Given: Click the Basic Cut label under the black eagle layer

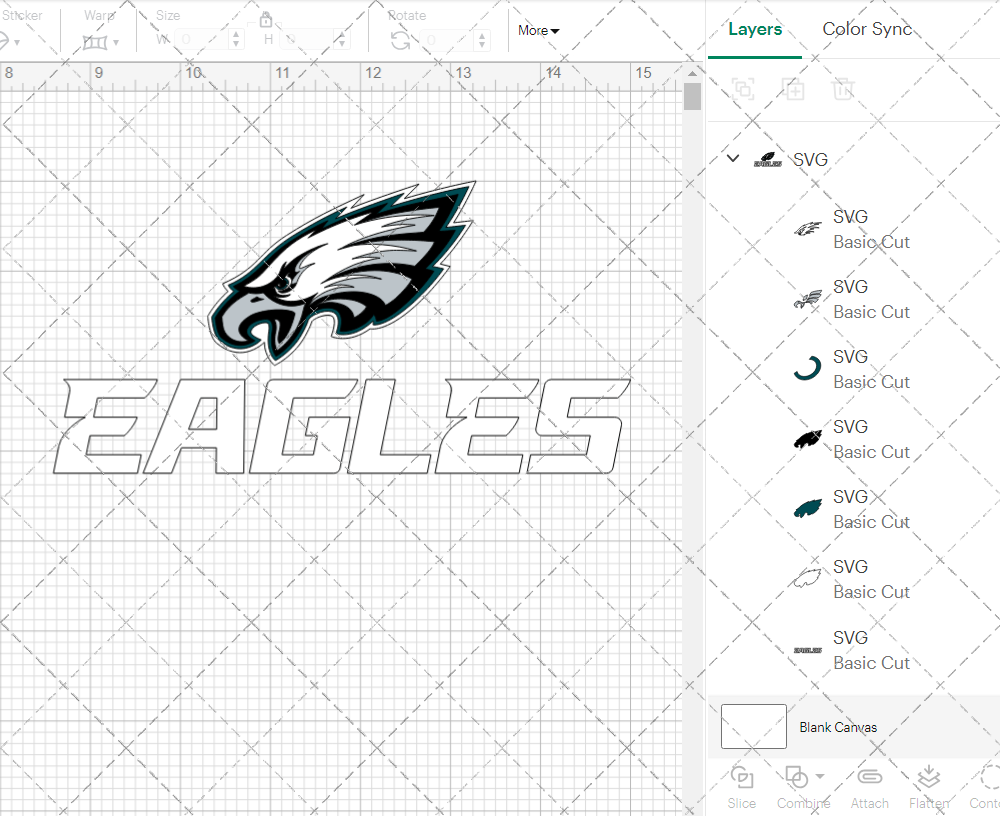Looking at the screenshot, I should (x=871, y=452).
